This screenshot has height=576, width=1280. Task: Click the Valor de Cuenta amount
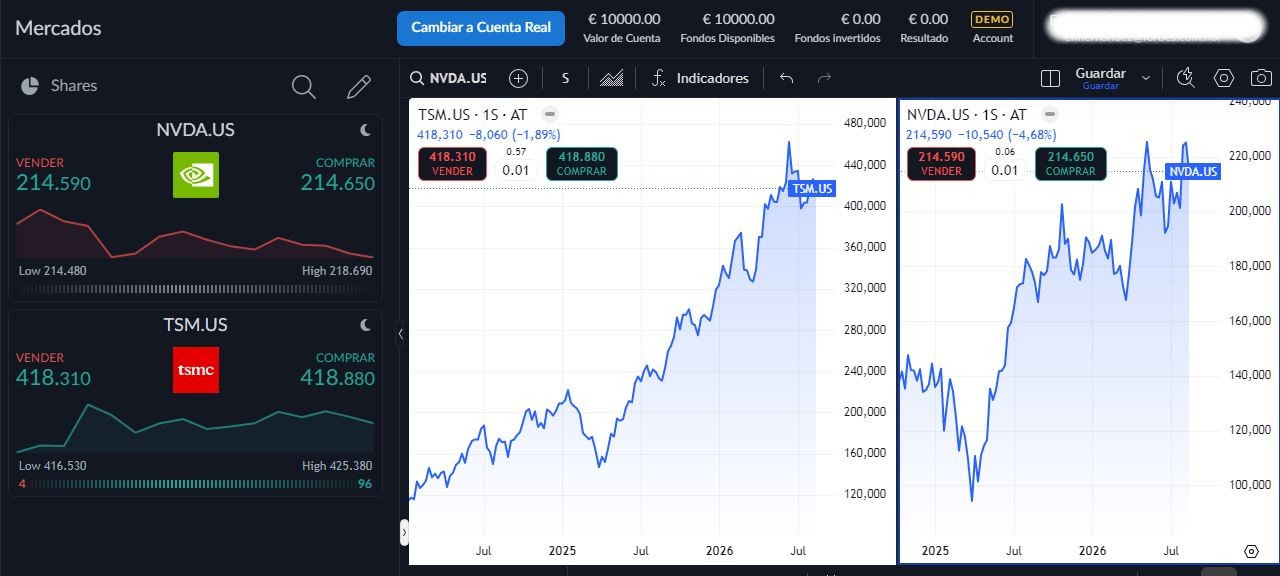(624, 19)
